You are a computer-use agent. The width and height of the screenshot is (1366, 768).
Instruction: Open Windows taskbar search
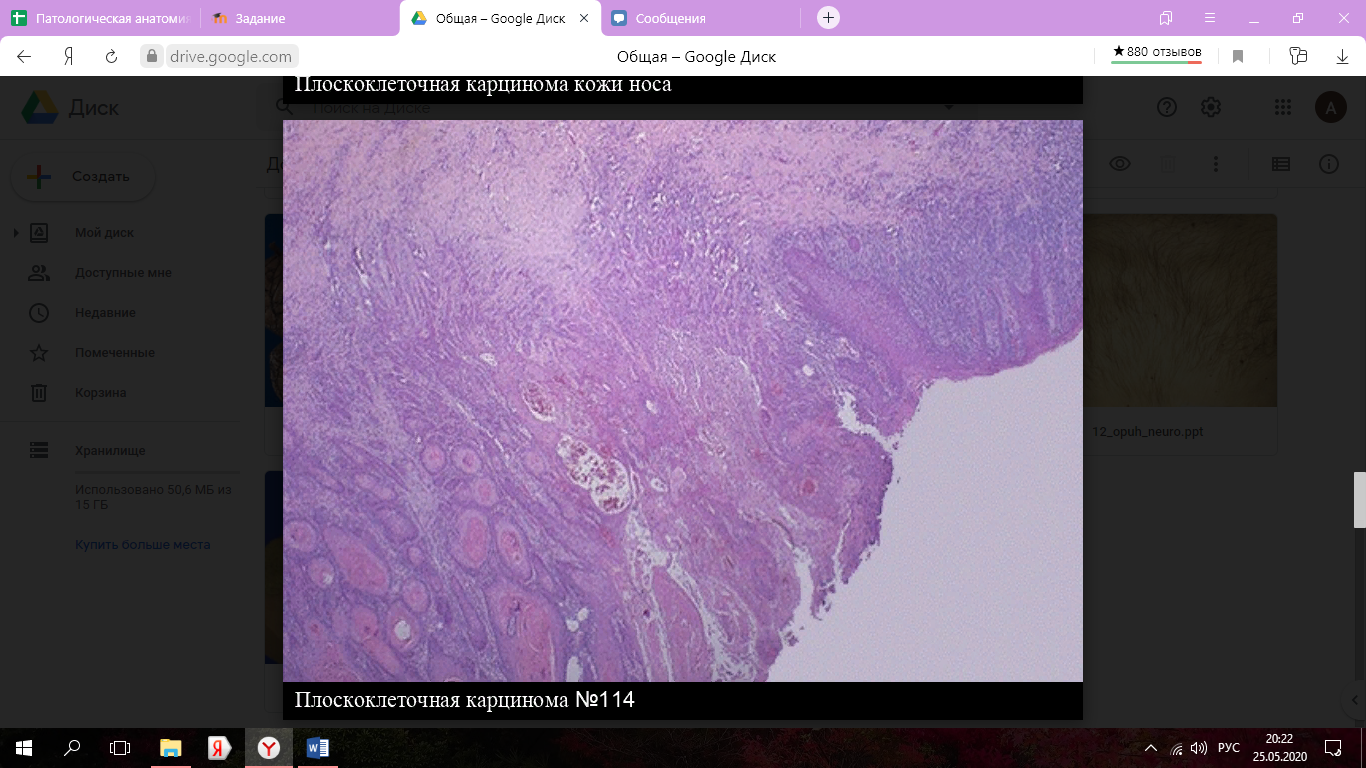coord(72,748)
